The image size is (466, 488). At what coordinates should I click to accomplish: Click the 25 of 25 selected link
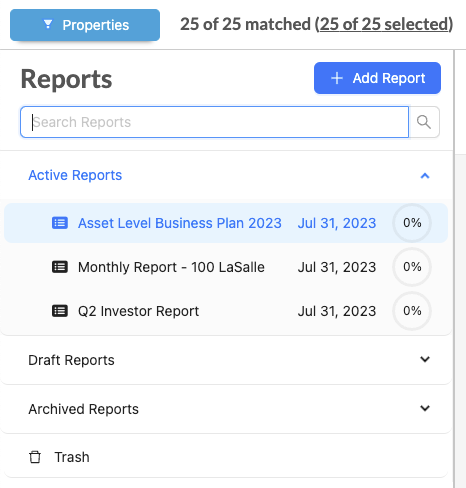[384, 24]
